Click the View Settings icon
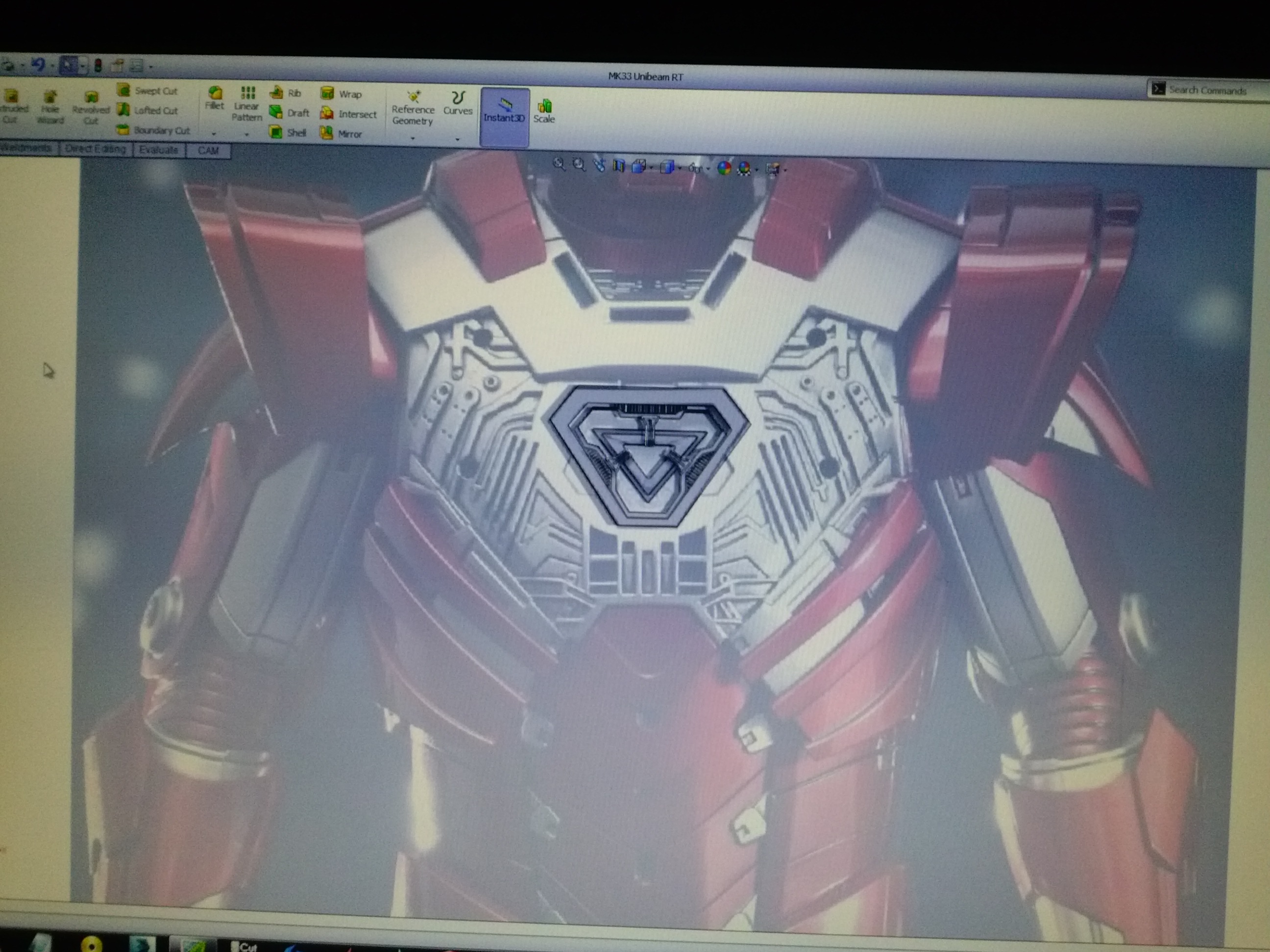 click(773, 169)
